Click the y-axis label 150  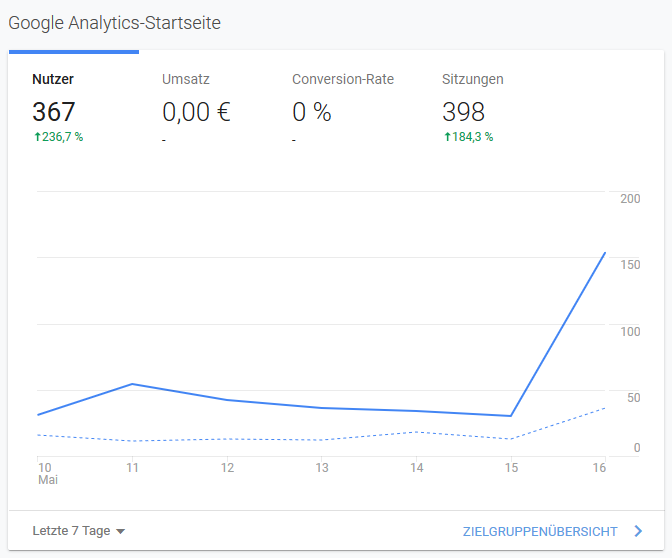coord(630,265)
